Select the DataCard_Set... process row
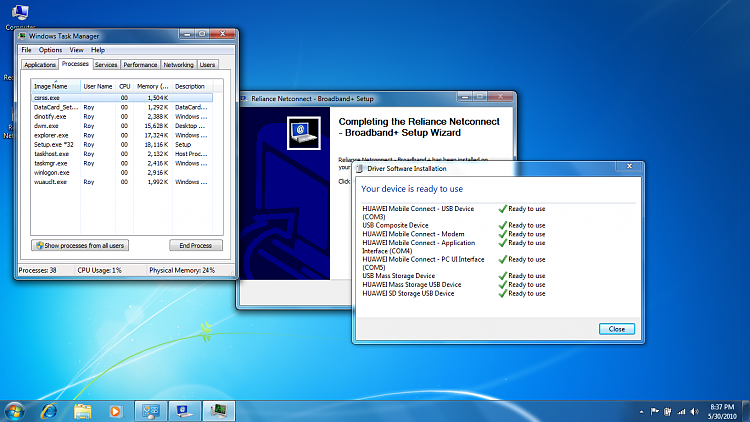750x422 pixels. tap(122, 107)
